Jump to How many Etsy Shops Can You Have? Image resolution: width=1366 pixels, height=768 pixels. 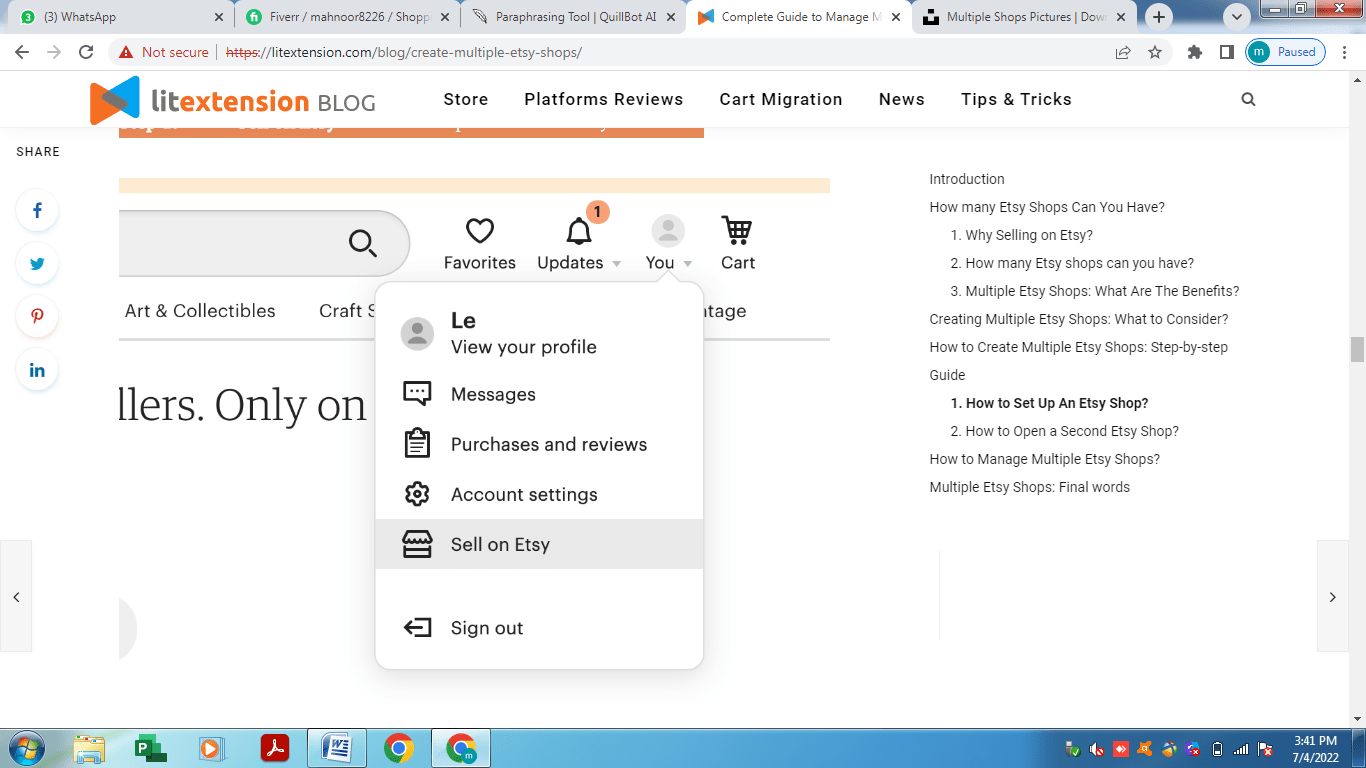[1047, 207]
